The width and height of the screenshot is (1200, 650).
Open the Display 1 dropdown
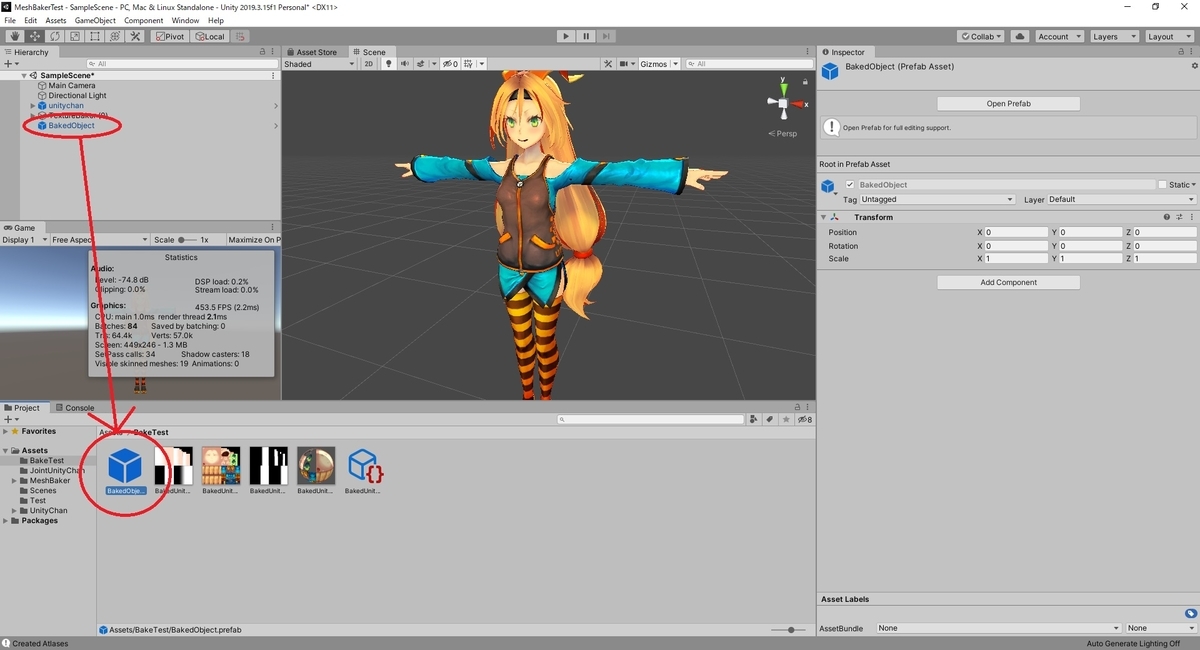click(x=23, y=240)
